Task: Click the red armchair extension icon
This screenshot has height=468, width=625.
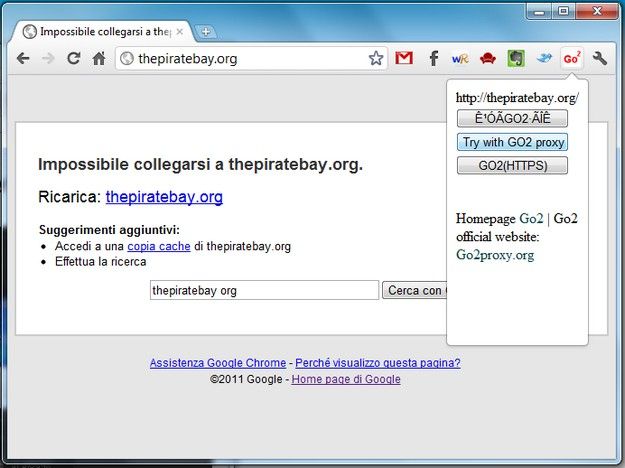Action: pos(487,59)
